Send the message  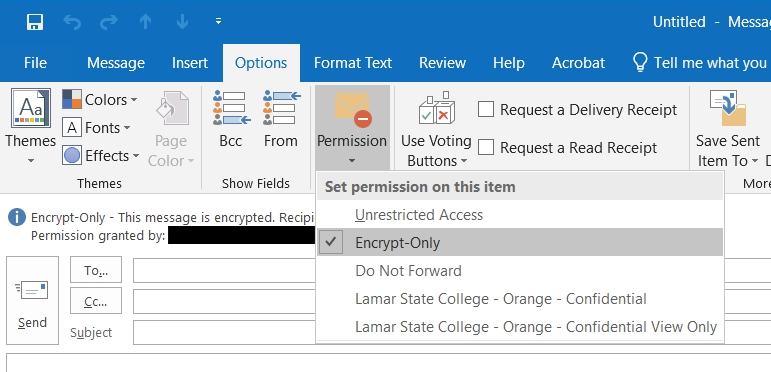[x=32, y=300]
